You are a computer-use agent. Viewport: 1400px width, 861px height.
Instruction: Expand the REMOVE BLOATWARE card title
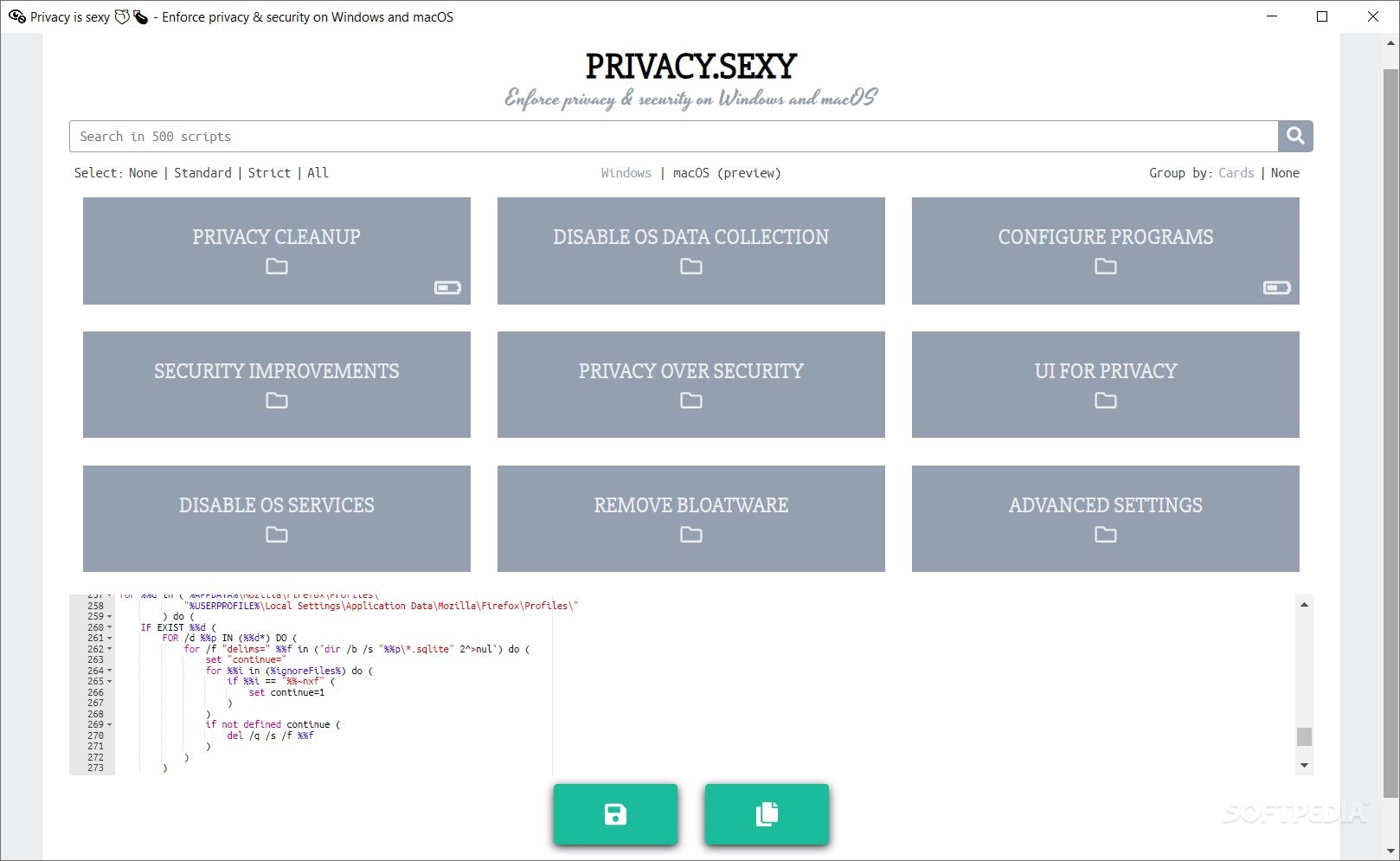691,505
